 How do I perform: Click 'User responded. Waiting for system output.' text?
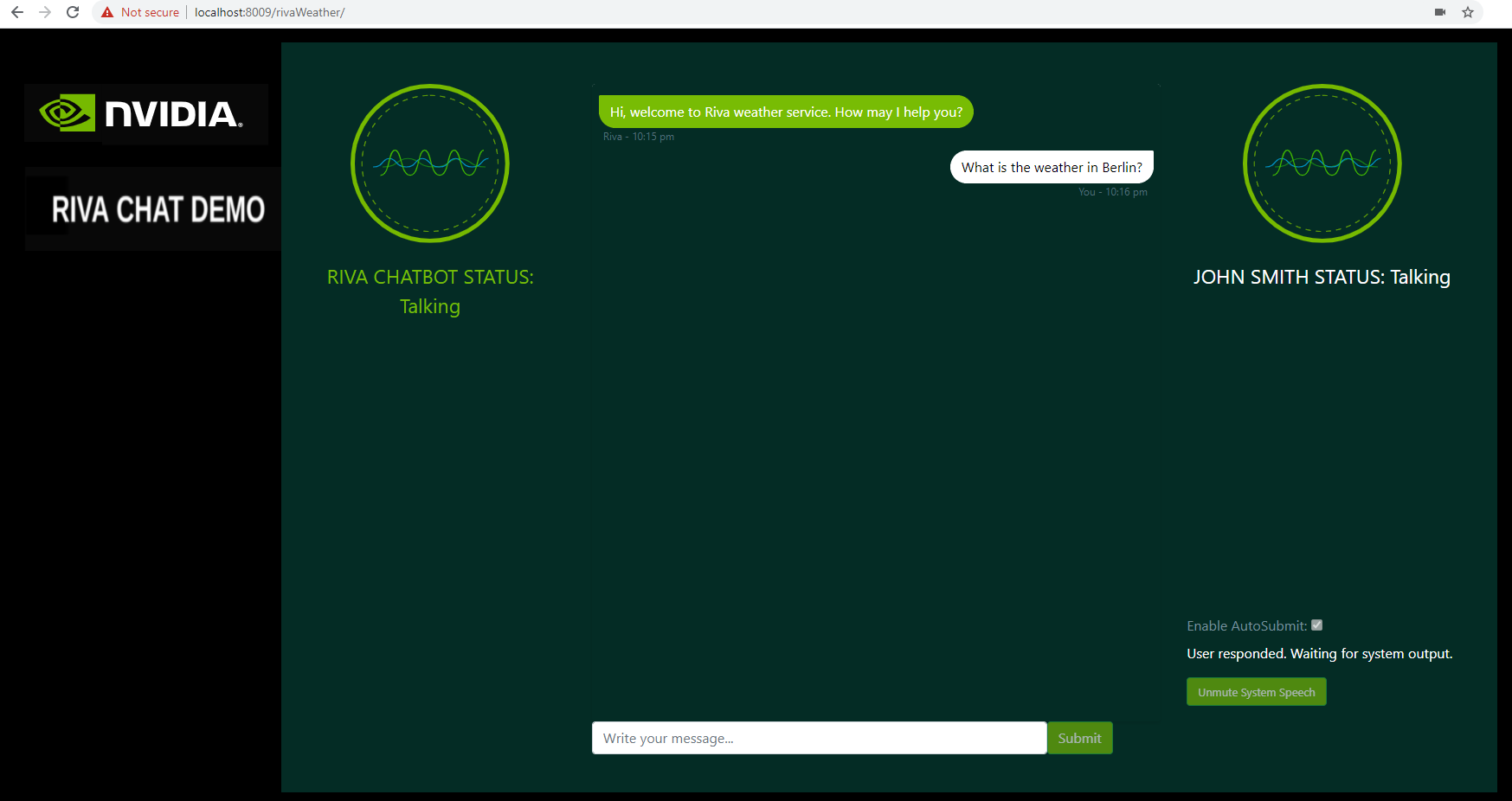pos(1320,654)
